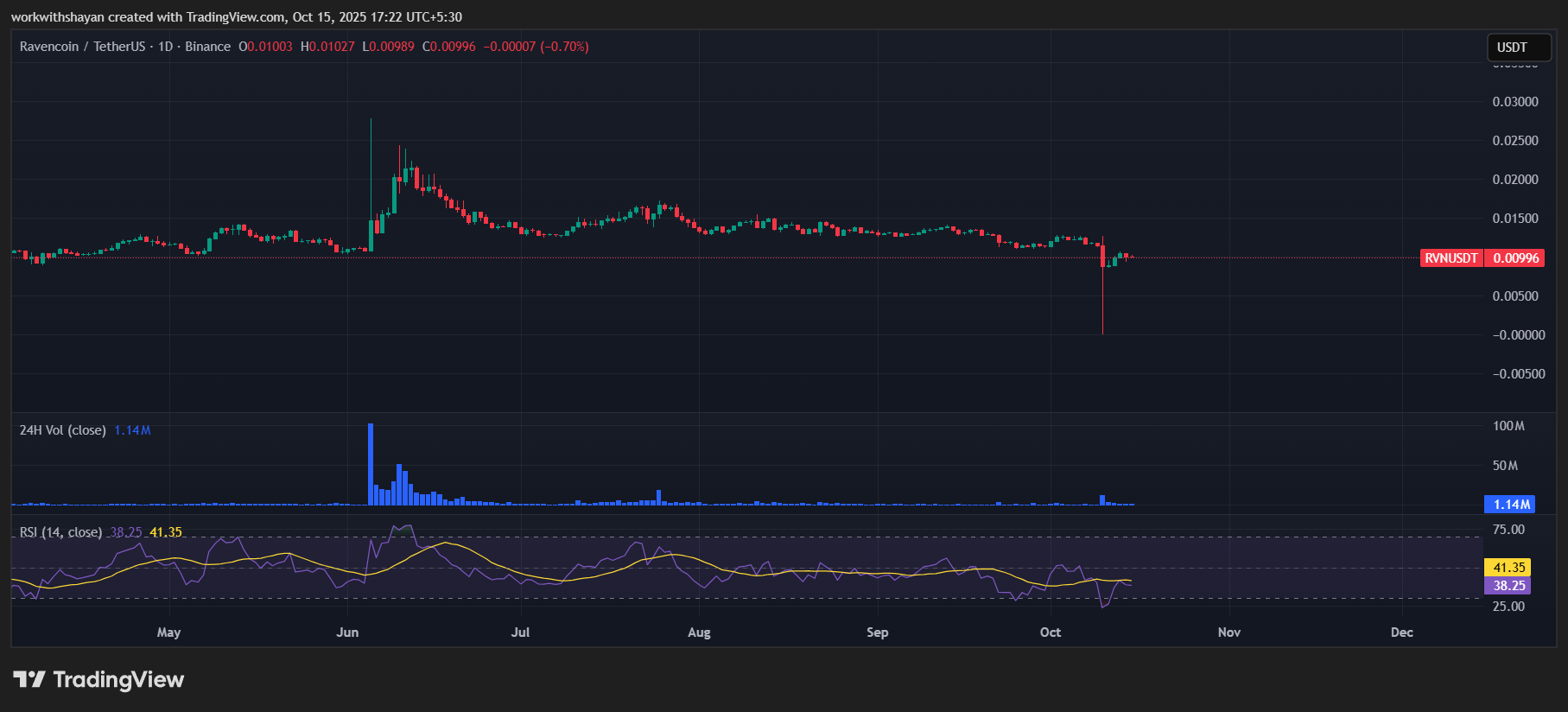Click the TradingView wordmark text

[x=118, y=679]
